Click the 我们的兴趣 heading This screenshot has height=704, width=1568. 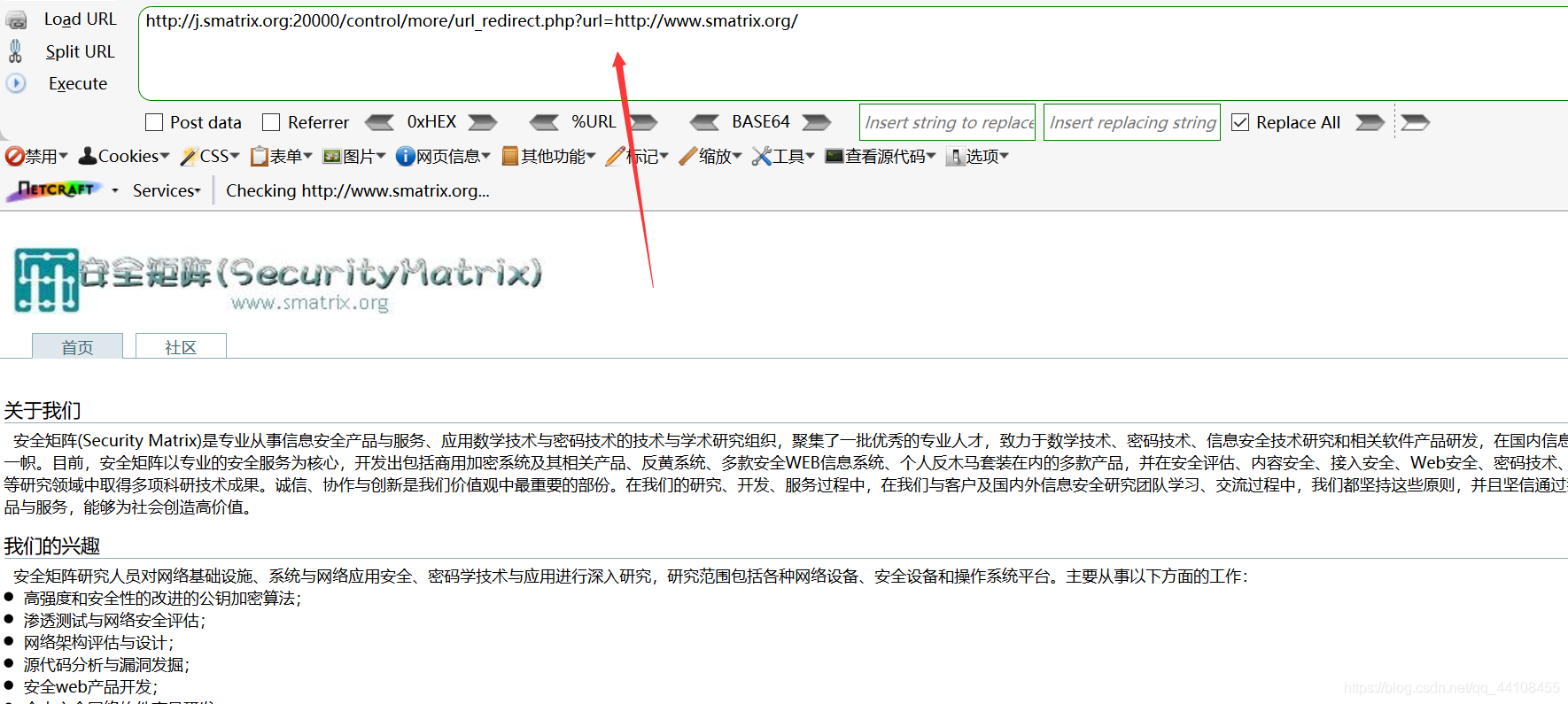(51, 546)
